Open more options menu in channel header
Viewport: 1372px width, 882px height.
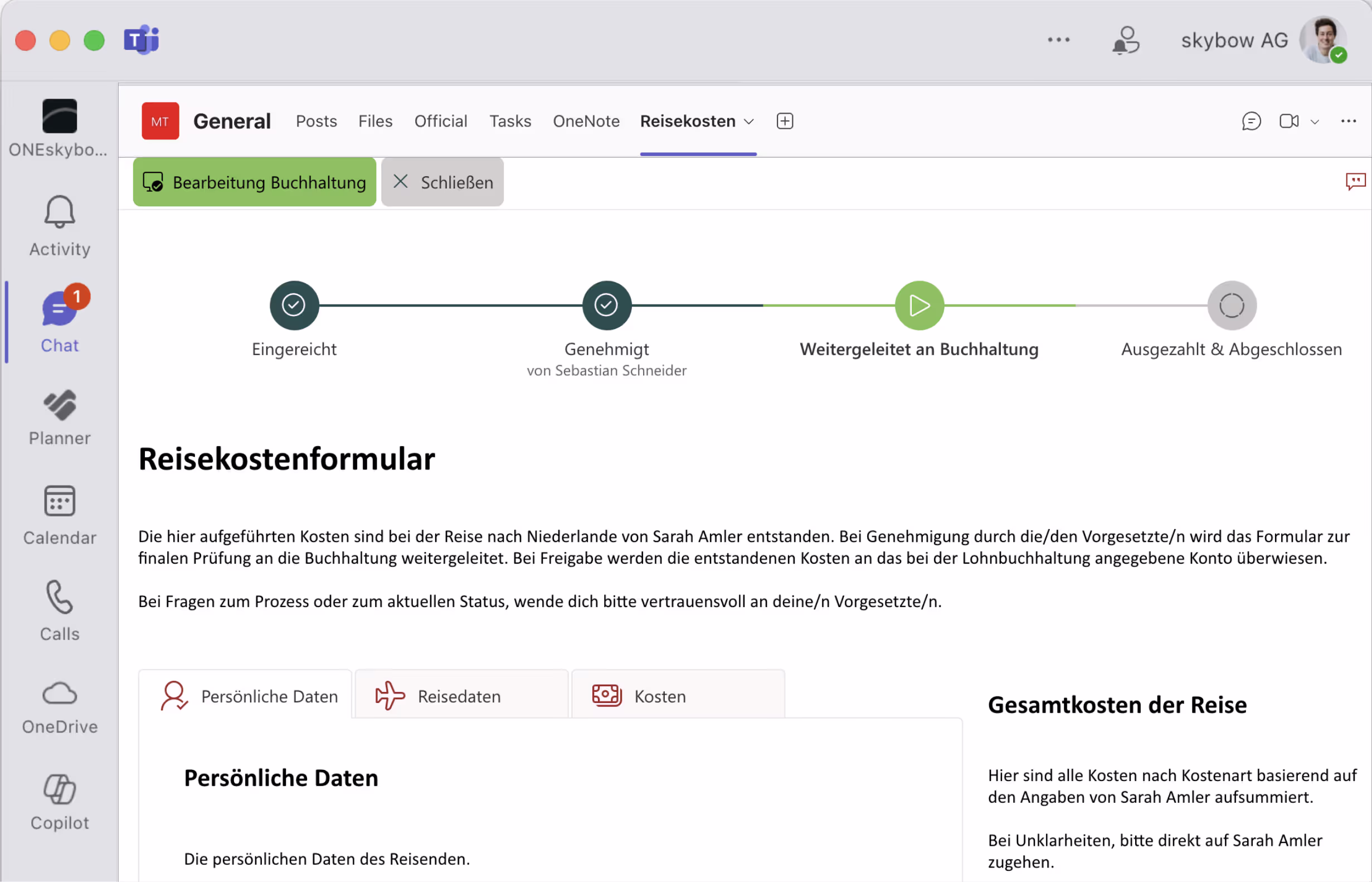tap(1348, 122)
